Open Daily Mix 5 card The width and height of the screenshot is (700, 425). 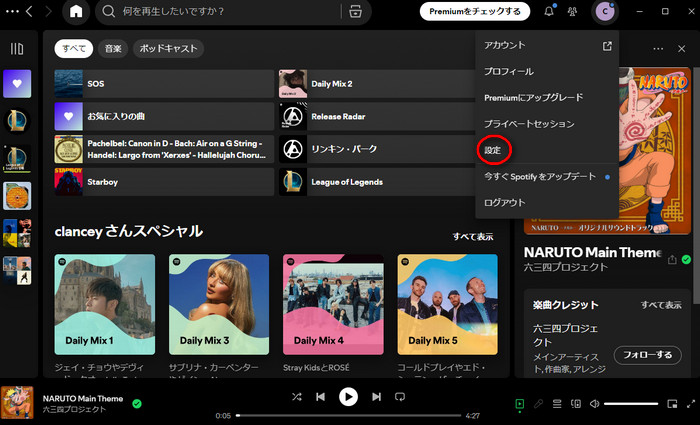click(448, 304)
